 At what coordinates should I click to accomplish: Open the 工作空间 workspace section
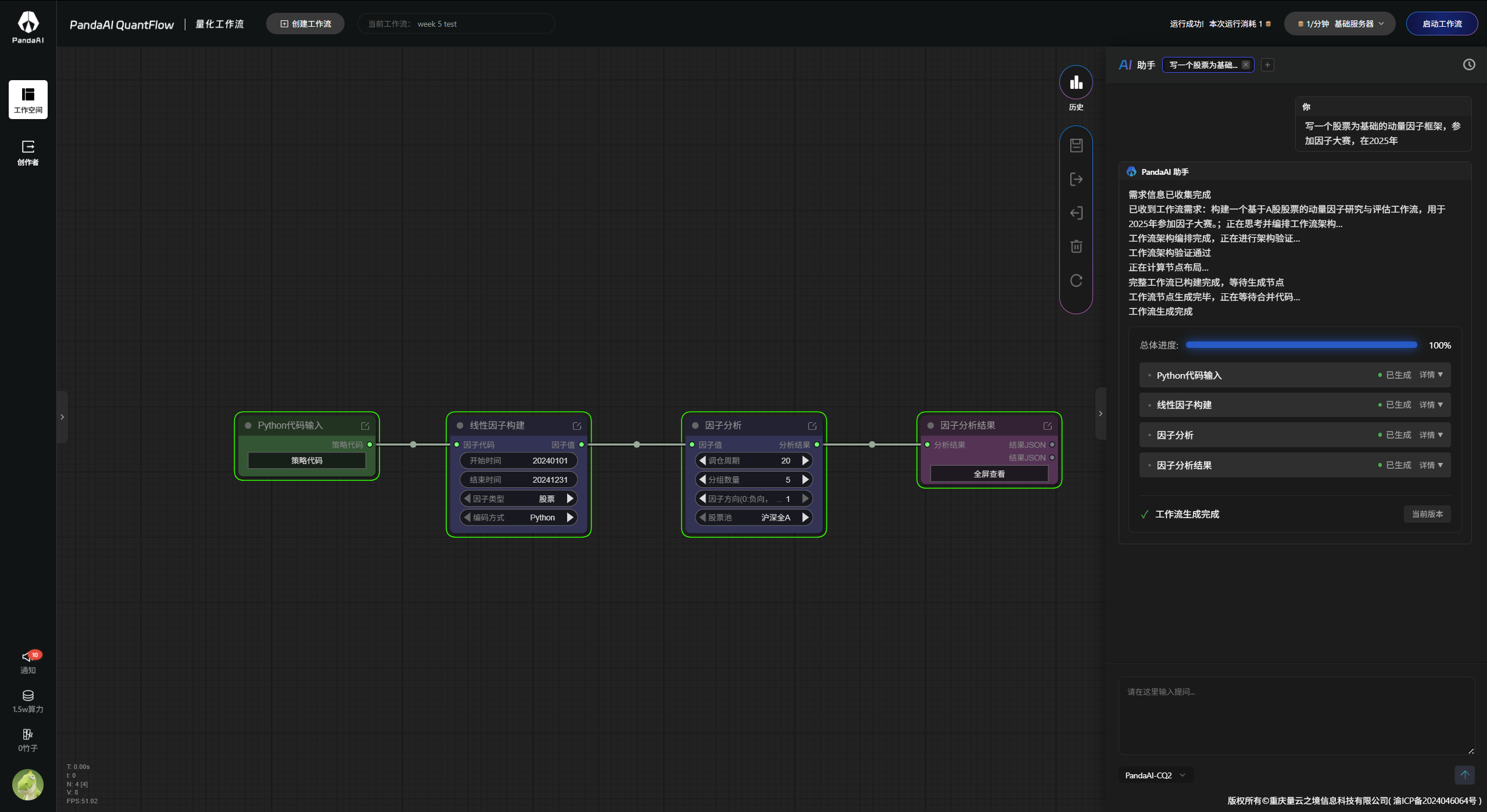(28, 99)
